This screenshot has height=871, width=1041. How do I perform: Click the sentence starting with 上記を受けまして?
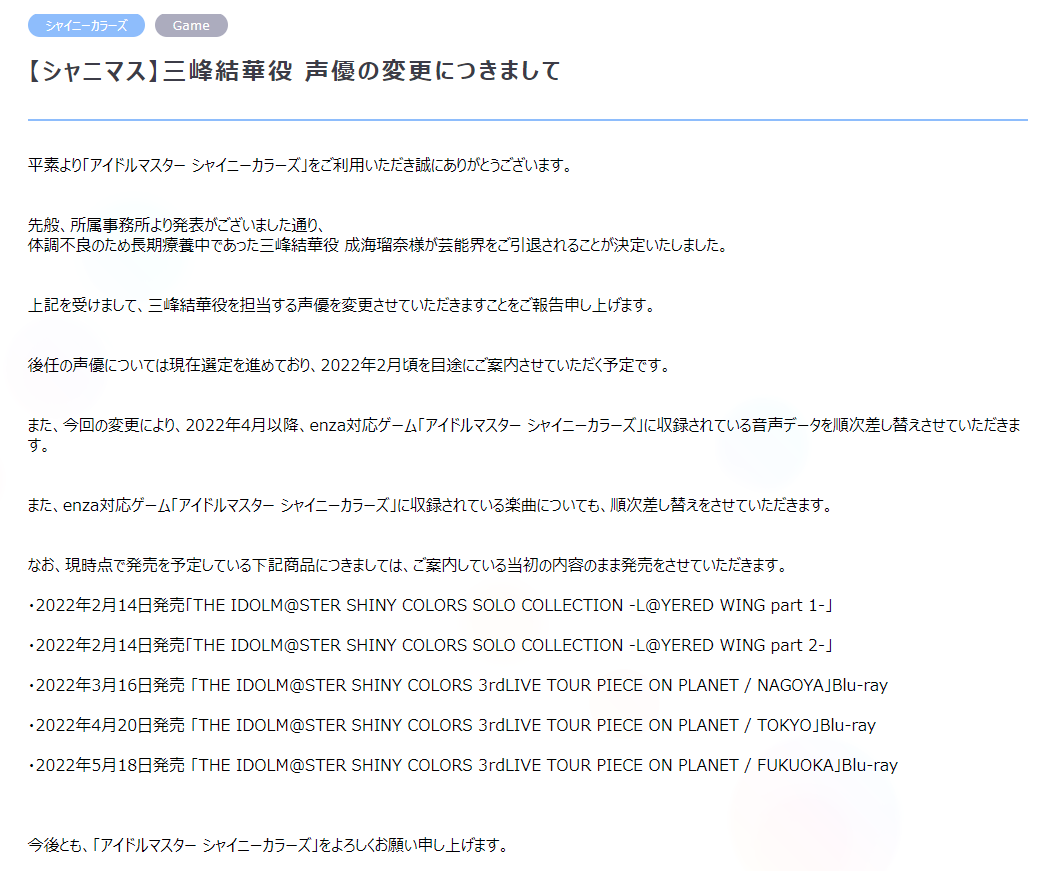(x=342, y=305)
